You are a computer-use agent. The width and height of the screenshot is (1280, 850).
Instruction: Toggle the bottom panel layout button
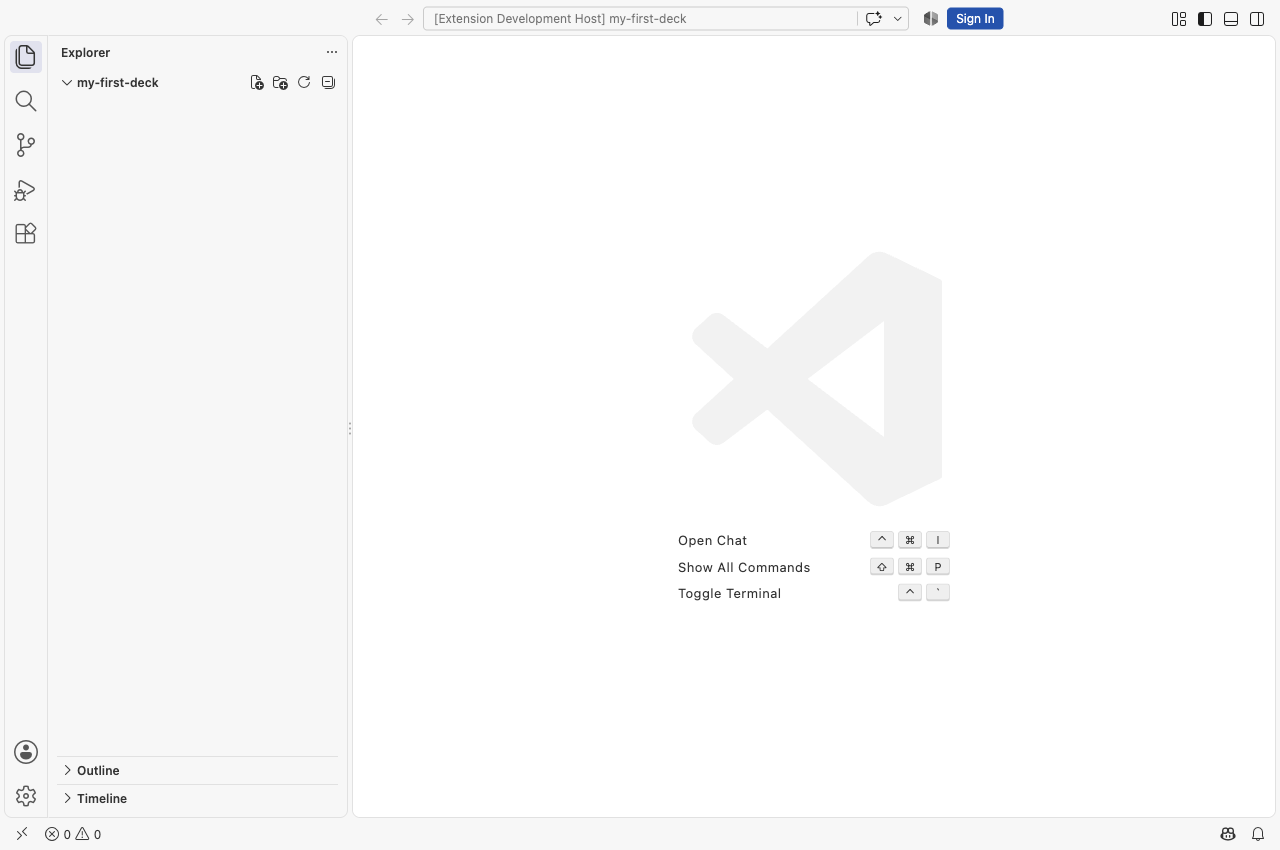(x=1231, y=19)
